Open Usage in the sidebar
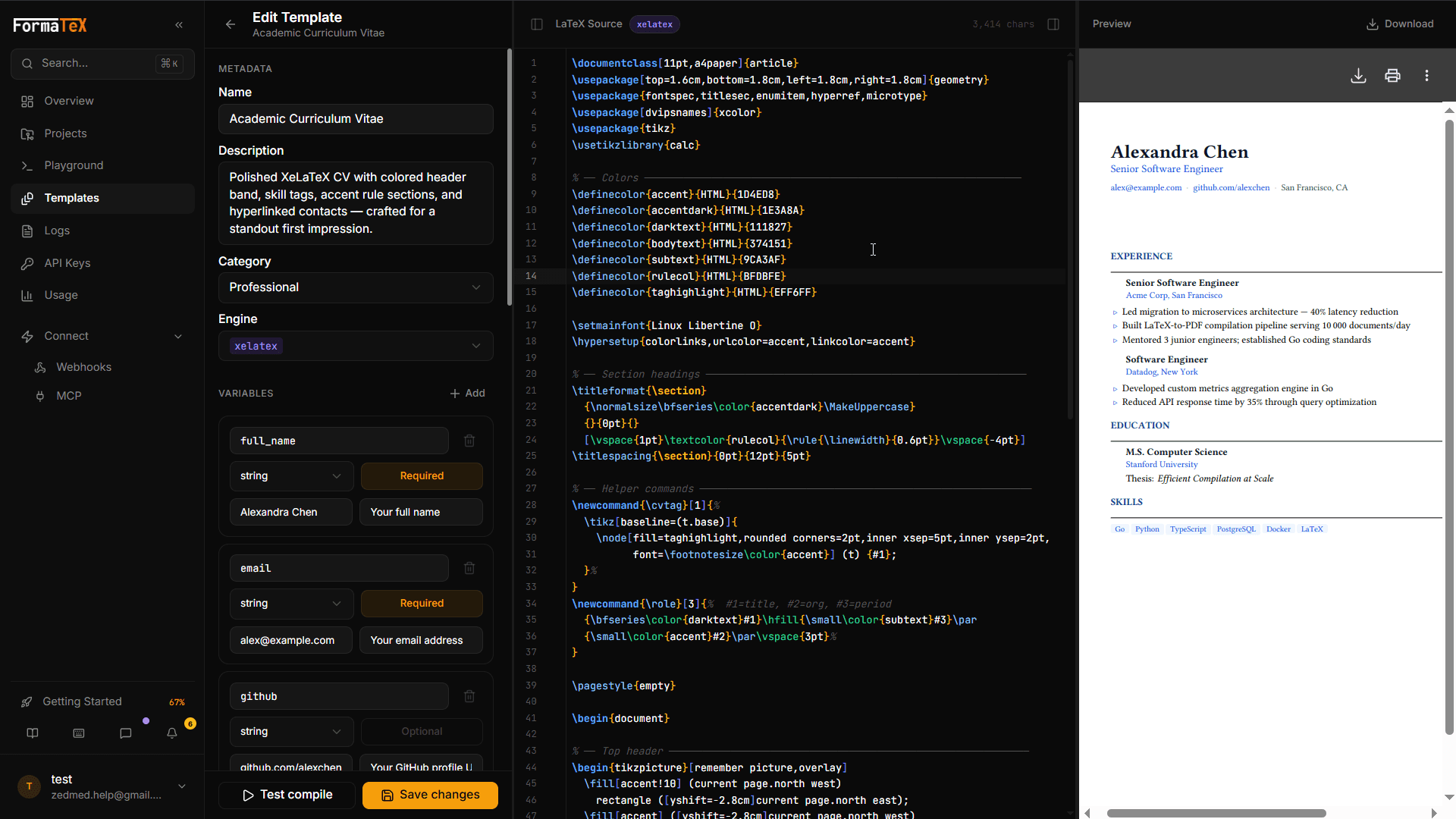Screen dimensions: 1456x819 tap(103, 295)
